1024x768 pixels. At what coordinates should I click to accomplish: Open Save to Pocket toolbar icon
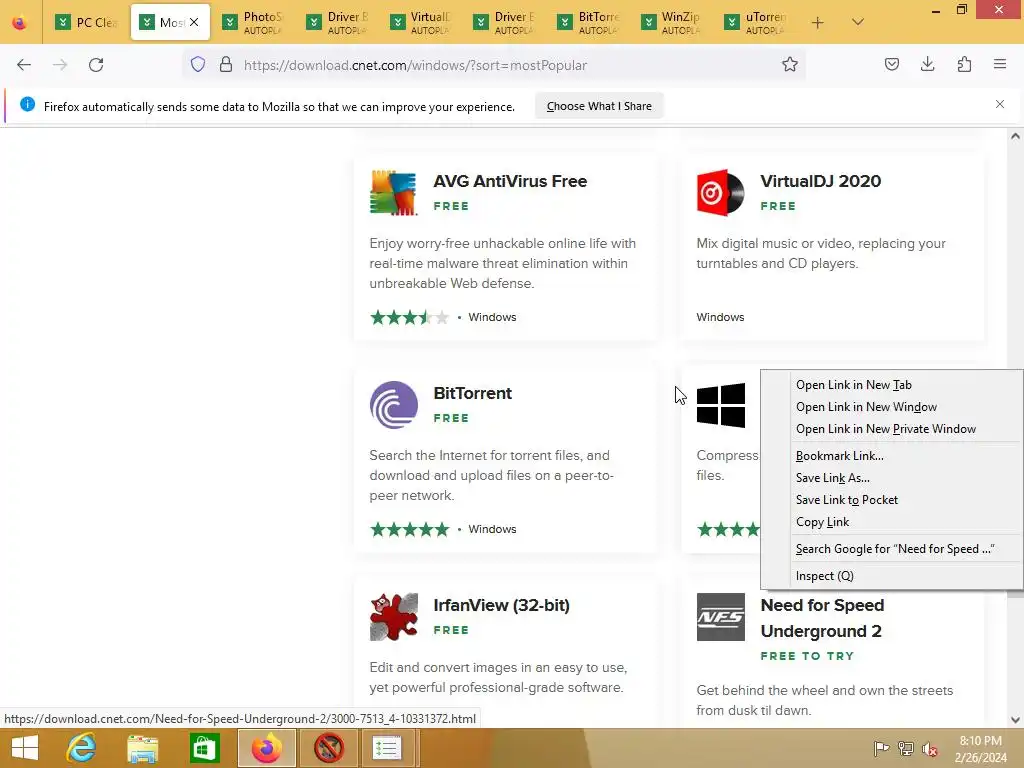[891, 65]
